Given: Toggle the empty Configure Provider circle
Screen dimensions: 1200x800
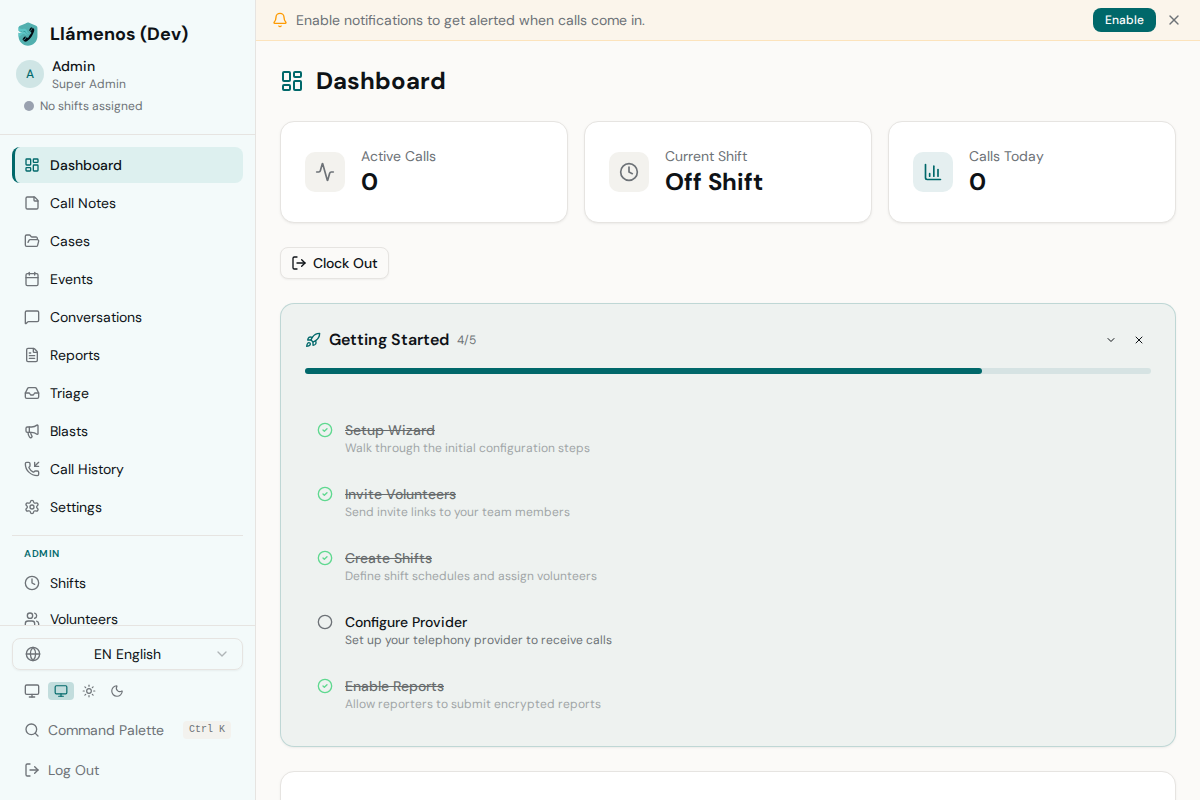Looking at the screenshot, I should coord(325,622).
